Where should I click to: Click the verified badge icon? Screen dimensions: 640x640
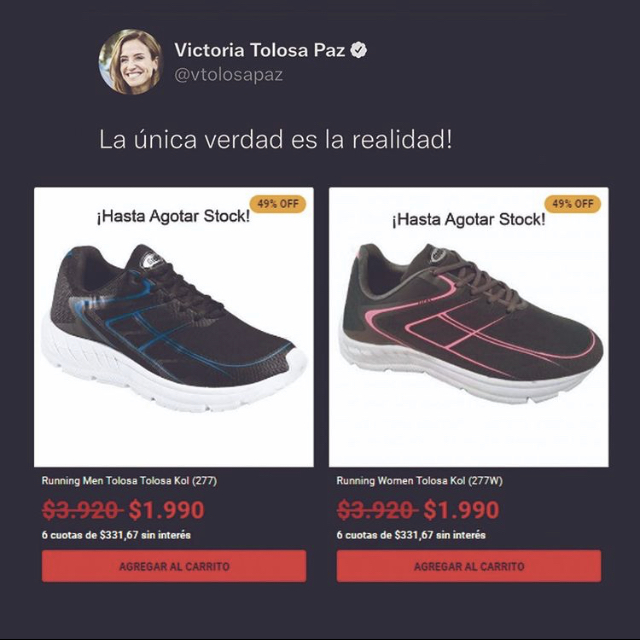(x=359, y=50)
